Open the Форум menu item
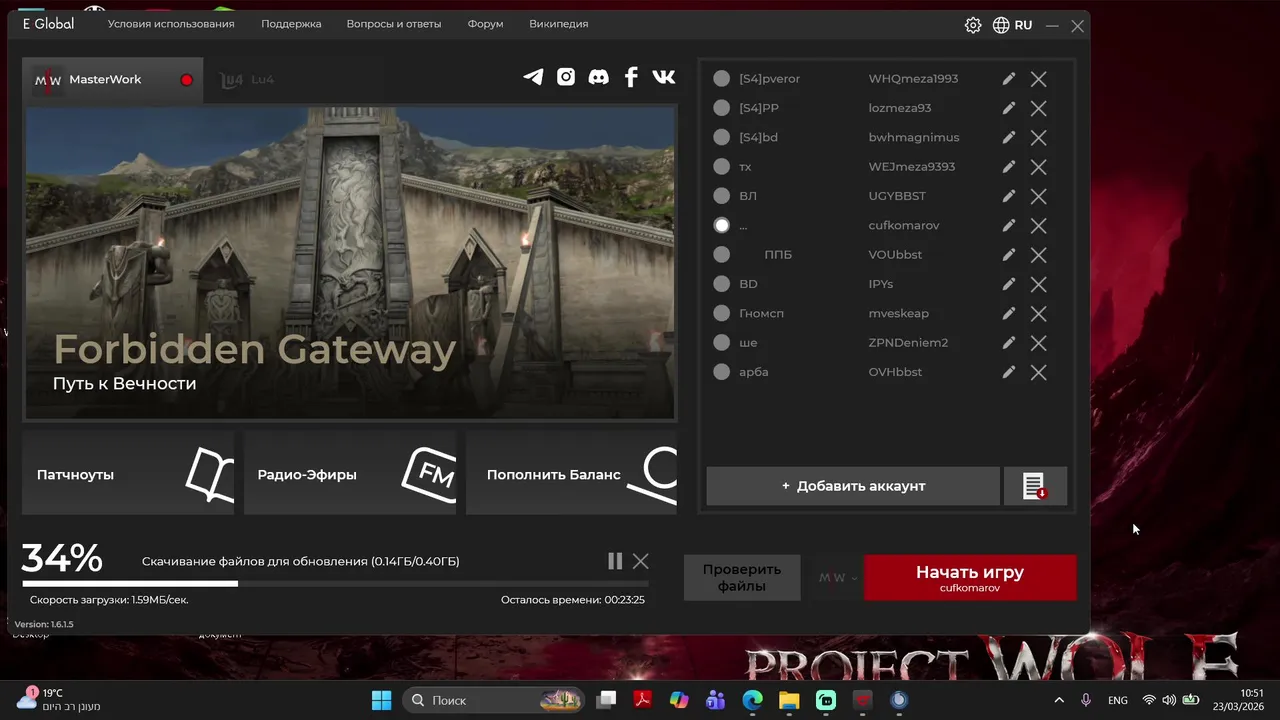Image resolution: width=1280 pixels, height=720 pixels. click(485, 24)
